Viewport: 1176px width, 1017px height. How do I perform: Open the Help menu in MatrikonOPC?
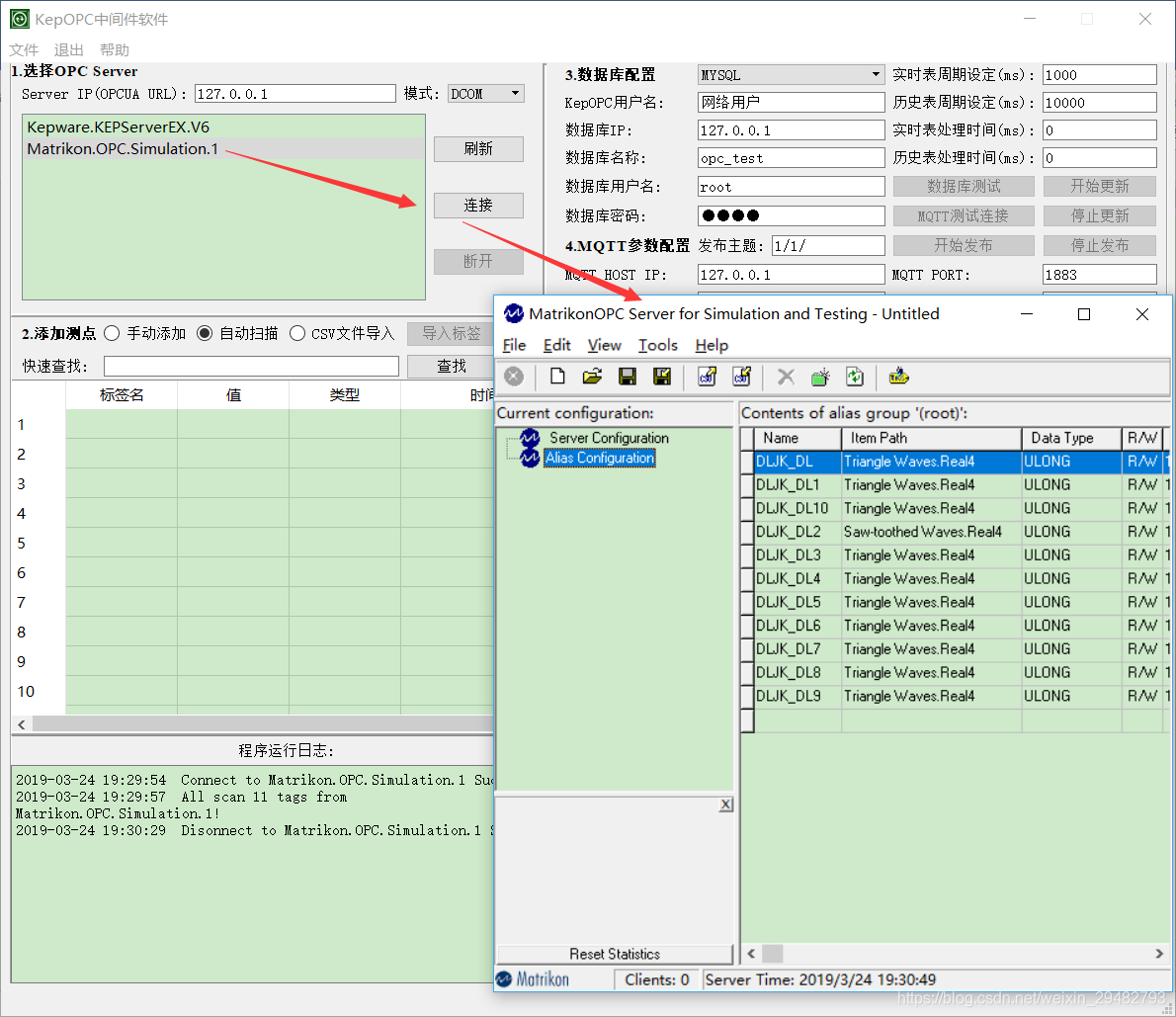click(712, 345)
